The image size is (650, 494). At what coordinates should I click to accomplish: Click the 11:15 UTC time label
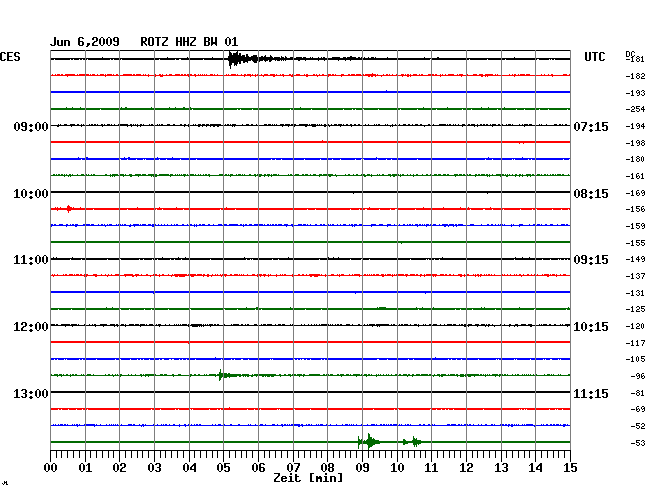[591, 393]
